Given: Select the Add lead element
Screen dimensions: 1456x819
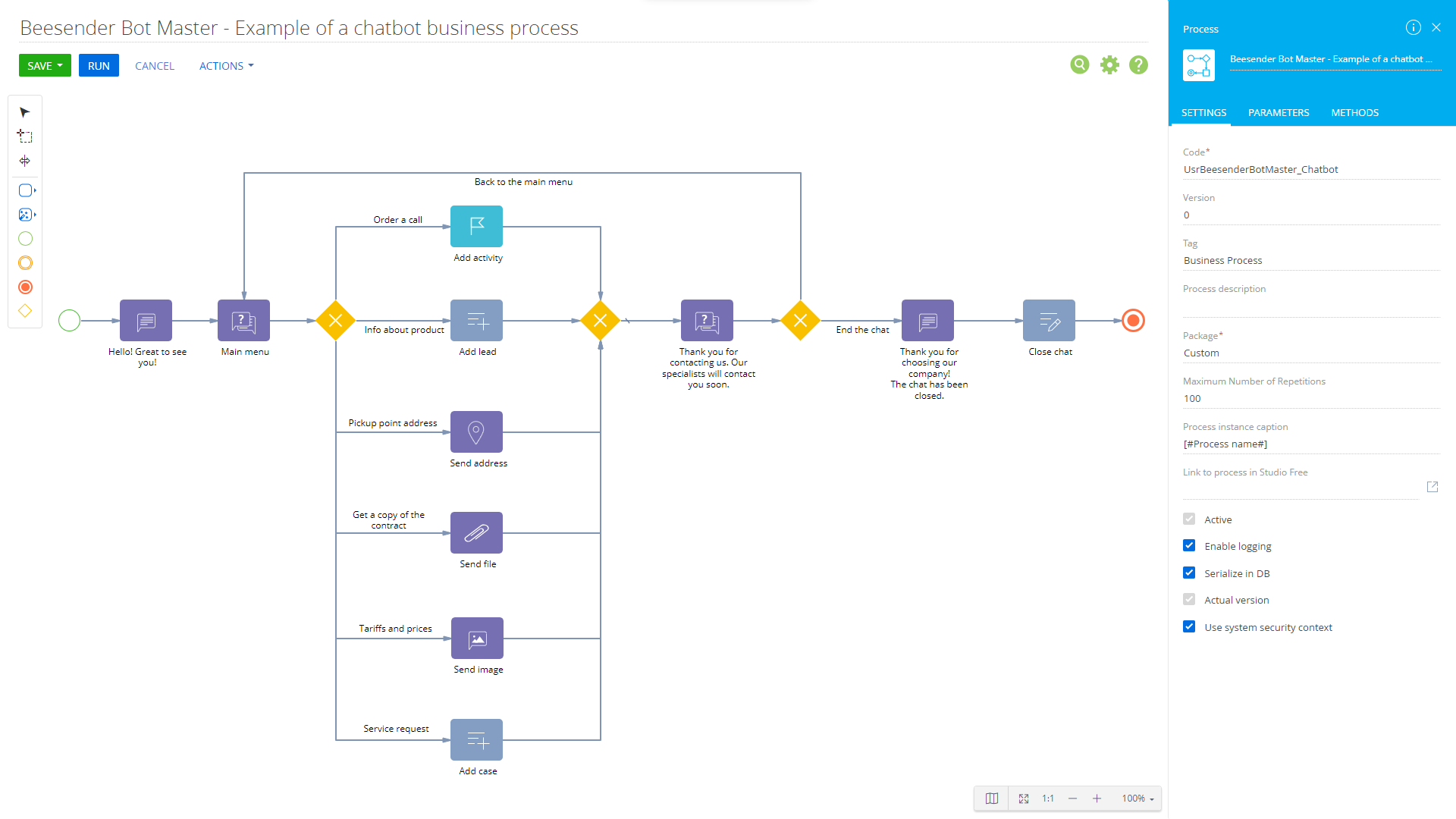Looking at the screenshot, I should coord(476,320).
